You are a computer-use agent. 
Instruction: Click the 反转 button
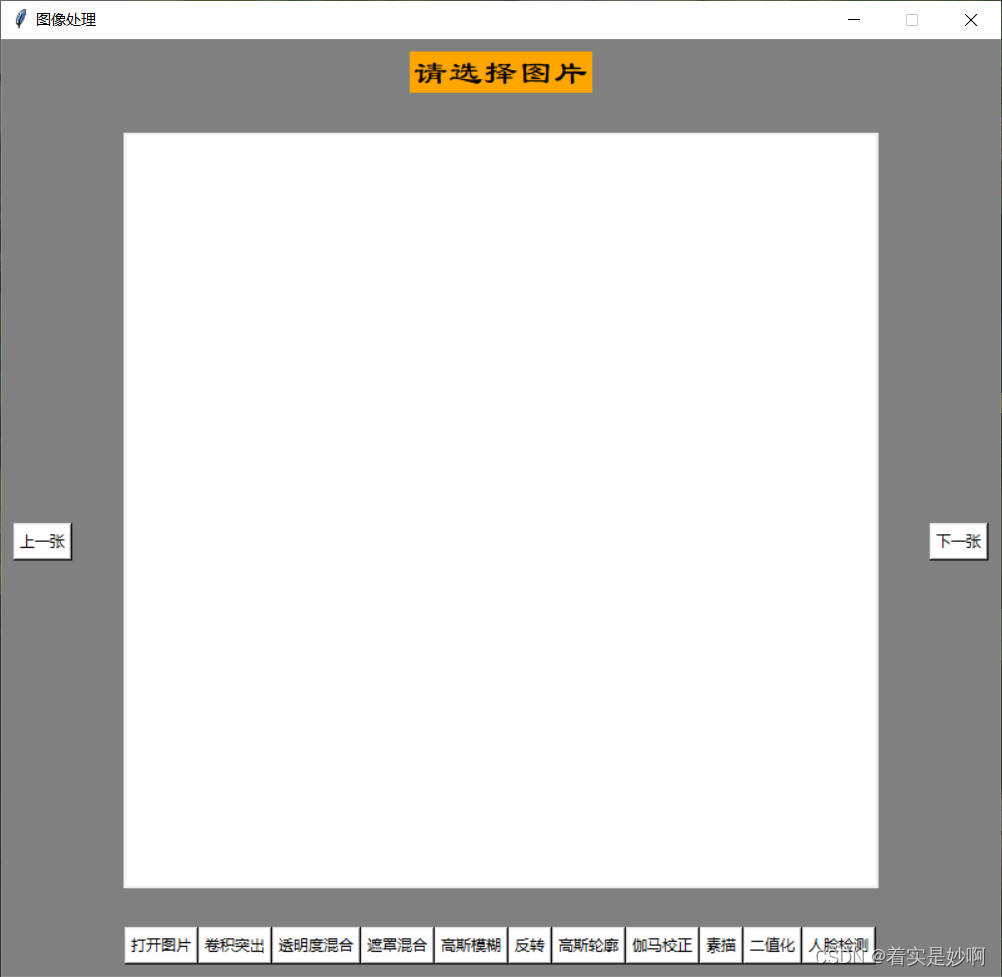(530, 945)
